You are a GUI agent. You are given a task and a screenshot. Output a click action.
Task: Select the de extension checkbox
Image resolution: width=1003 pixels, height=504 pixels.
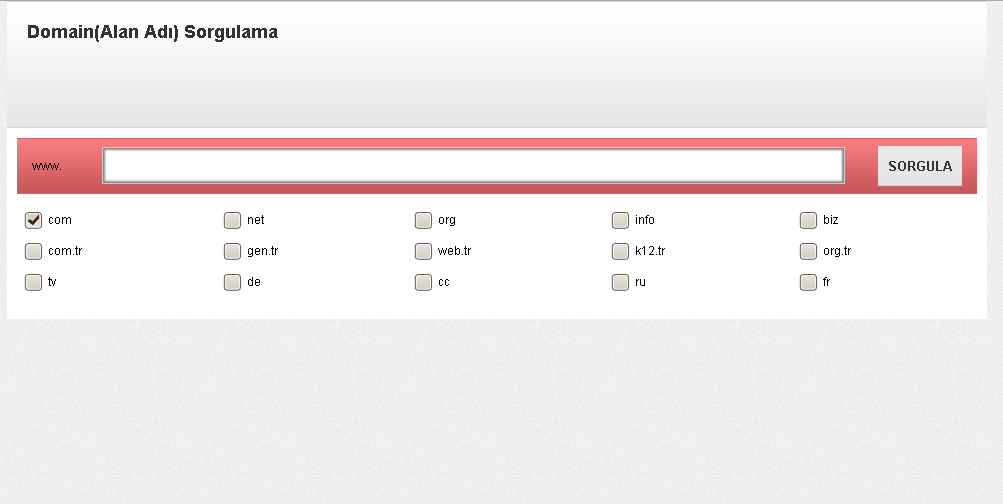pos(232,282)
